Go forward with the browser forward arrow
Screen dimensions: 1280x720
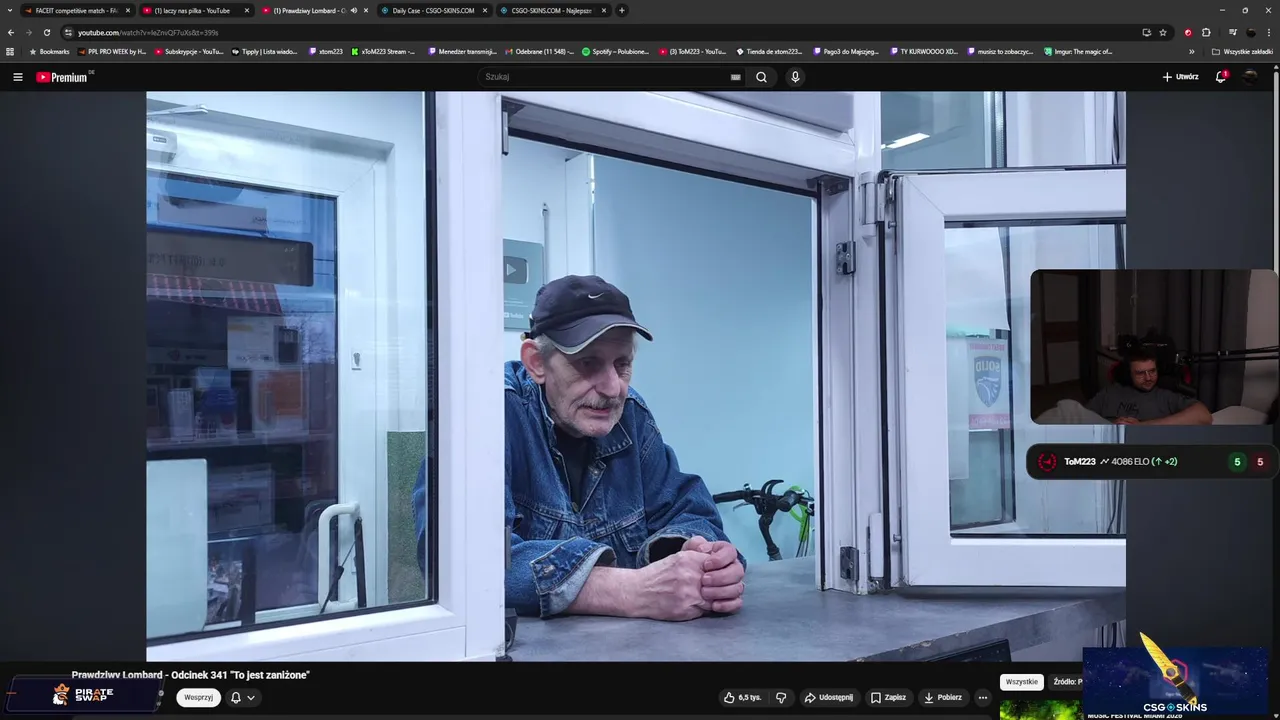28,32
